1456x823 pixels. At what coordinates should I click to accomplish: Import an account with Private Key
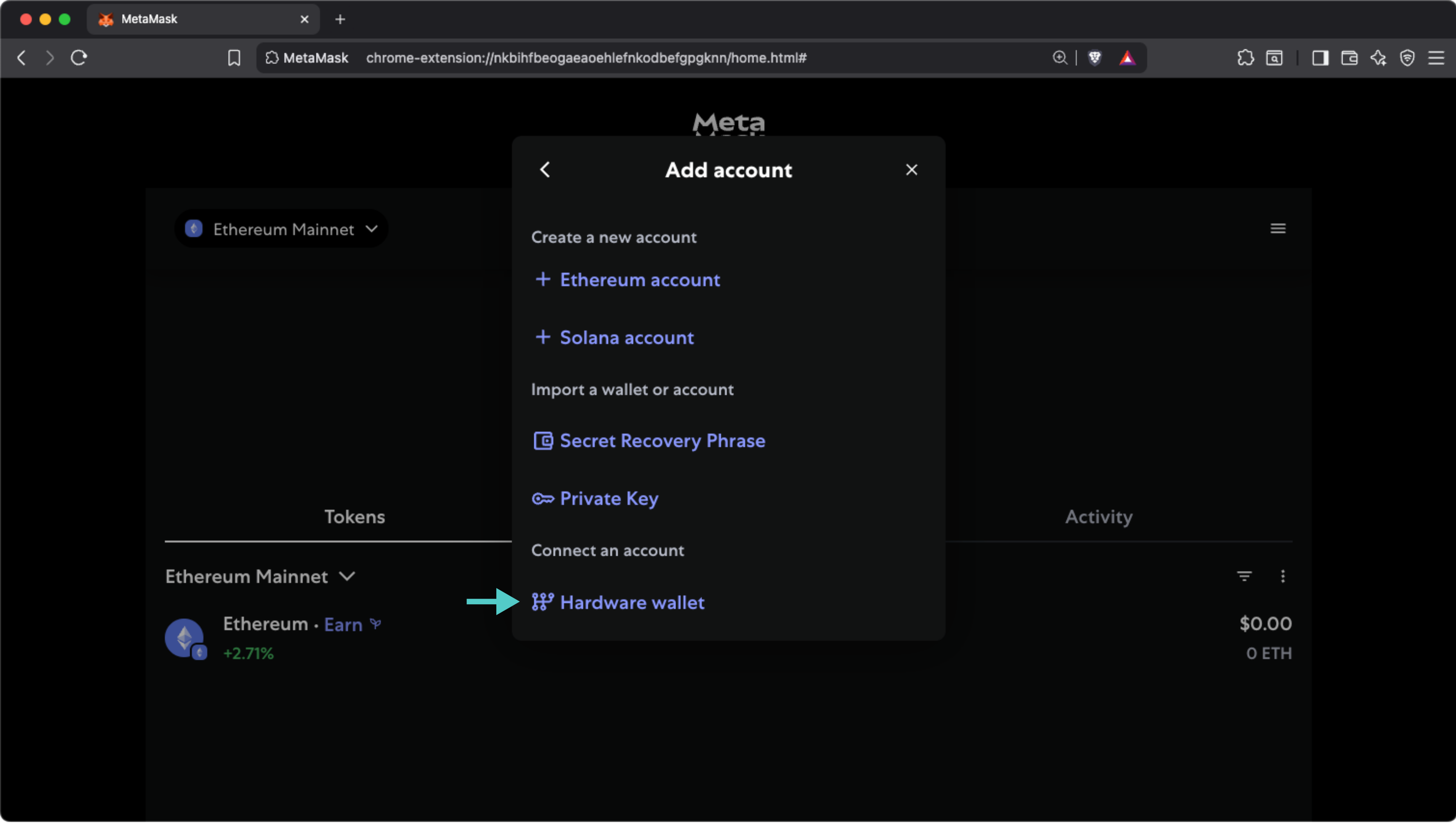[595, 498]
